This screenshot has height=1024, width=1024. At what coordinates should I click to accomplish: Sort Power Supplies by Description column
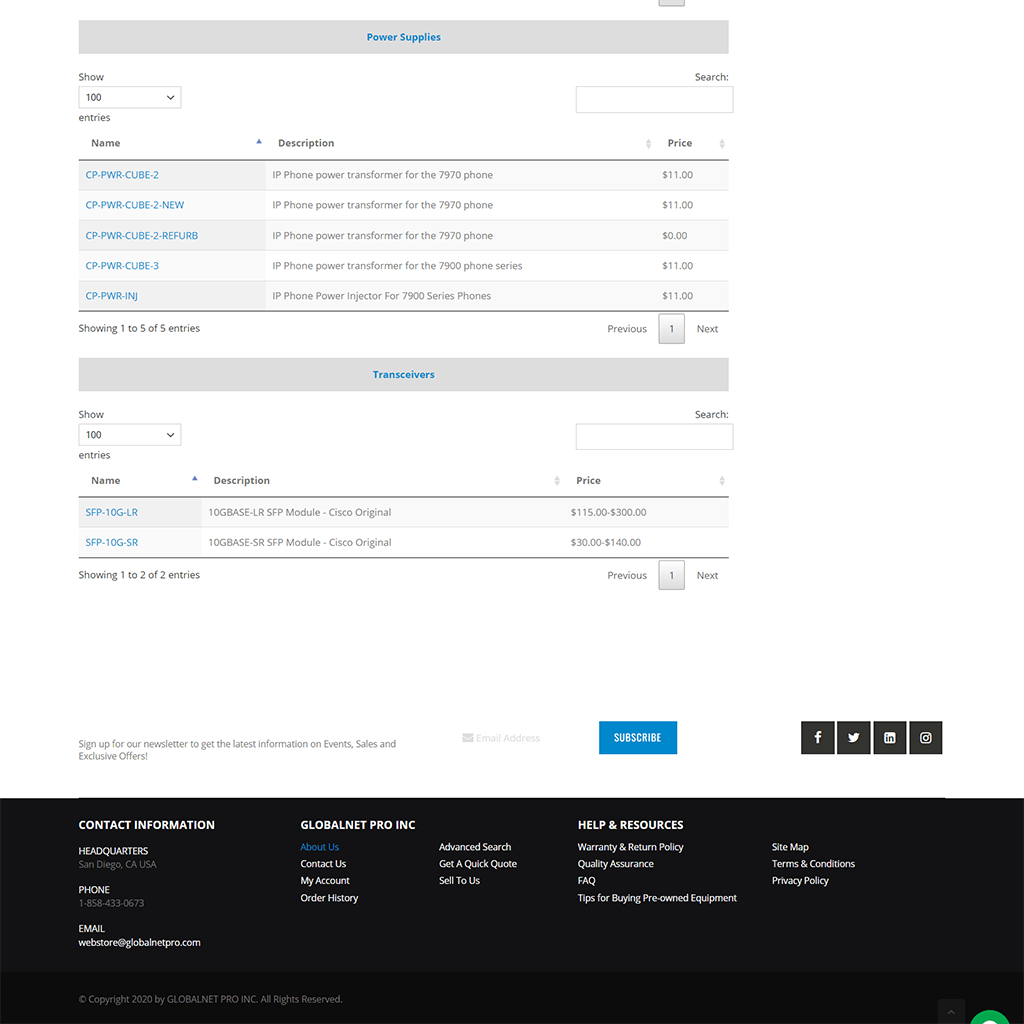(649, 143)
